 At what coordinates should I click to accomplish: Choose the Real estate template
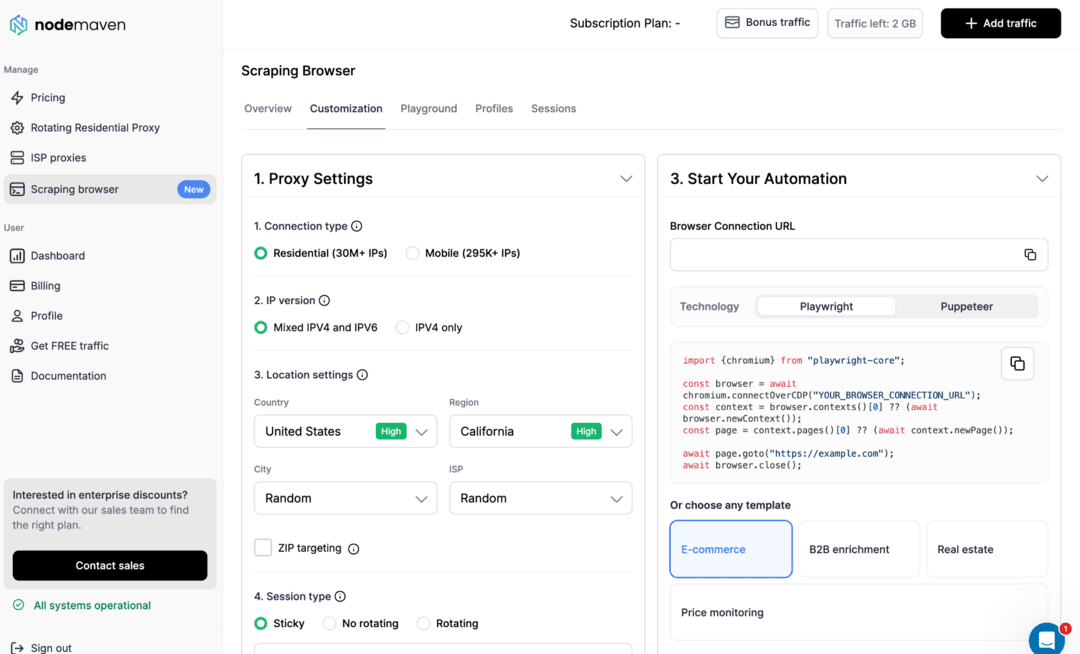987,549
